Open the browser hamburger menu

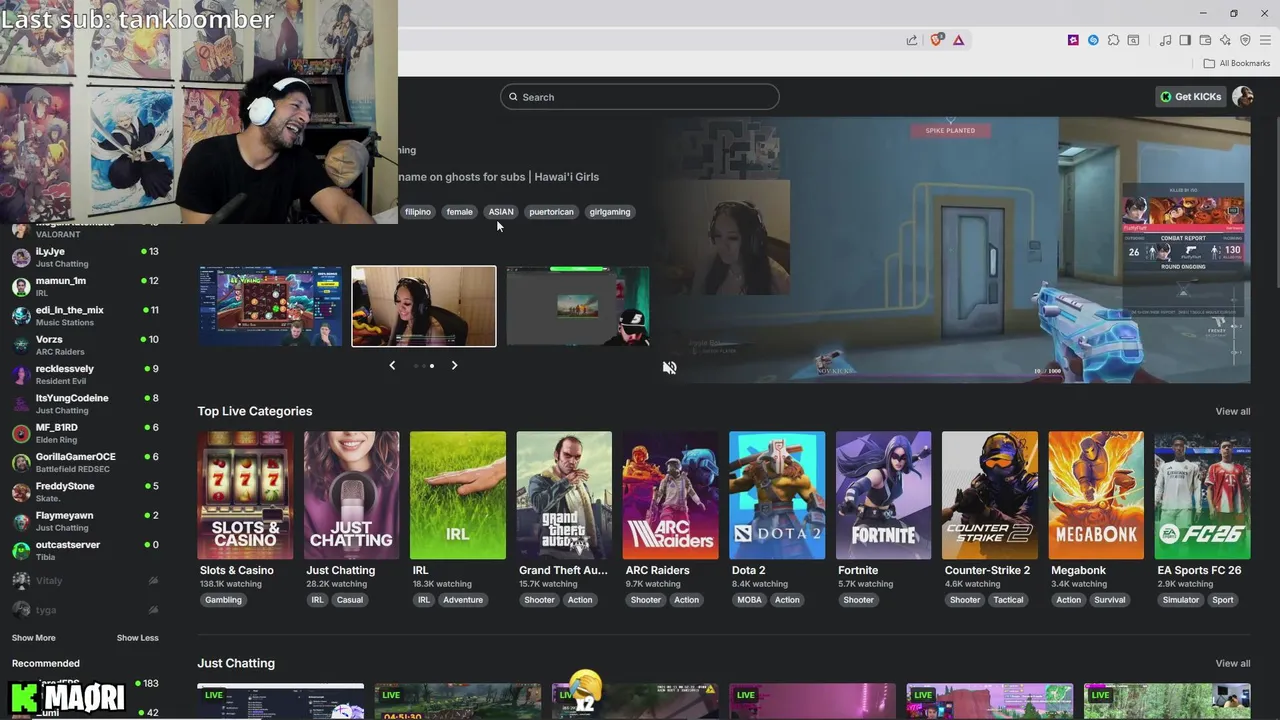(1265, 40)
